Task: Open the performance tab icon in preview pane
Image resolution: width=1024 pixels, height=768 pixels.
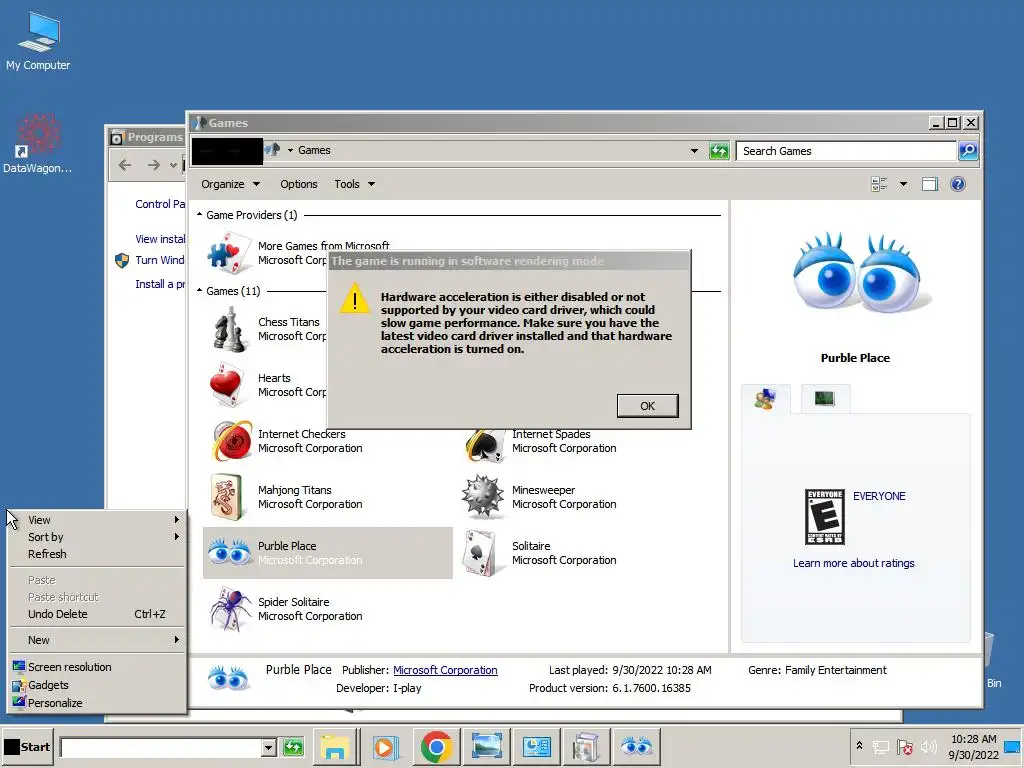Action: (825, 398)
